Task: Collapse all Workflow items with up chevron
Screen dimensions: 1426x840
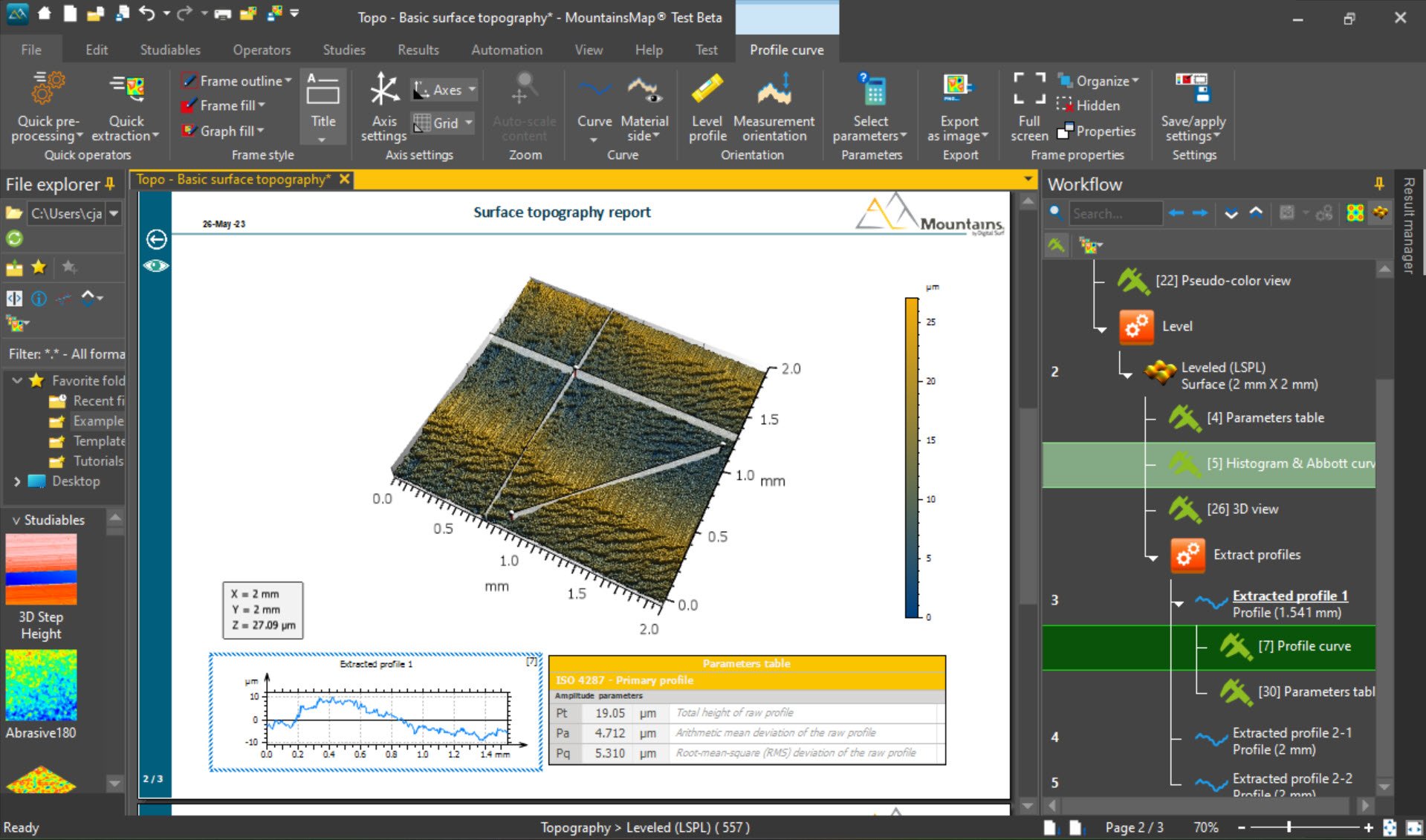Action: tap(1256, 213)
